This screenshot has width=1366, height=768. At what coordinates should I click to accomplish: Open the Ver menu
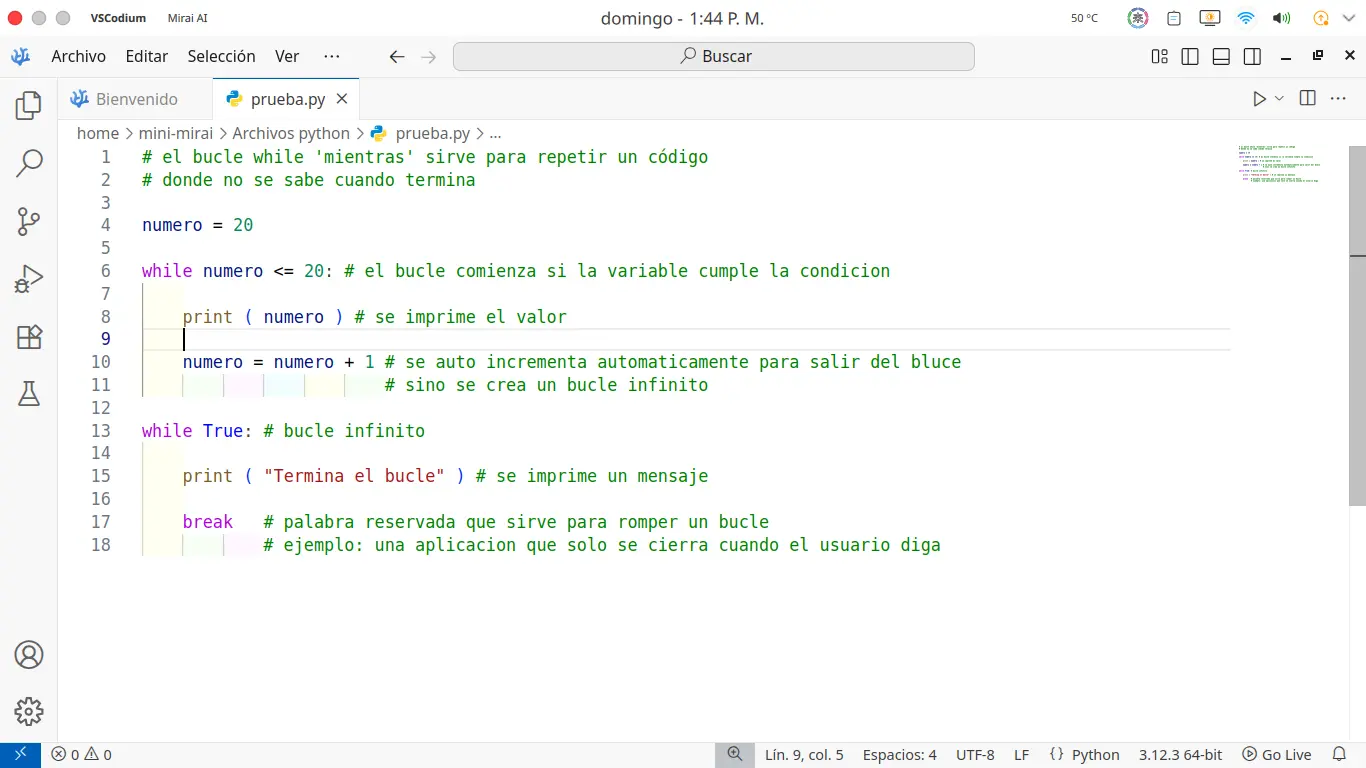tap(287, 57)
